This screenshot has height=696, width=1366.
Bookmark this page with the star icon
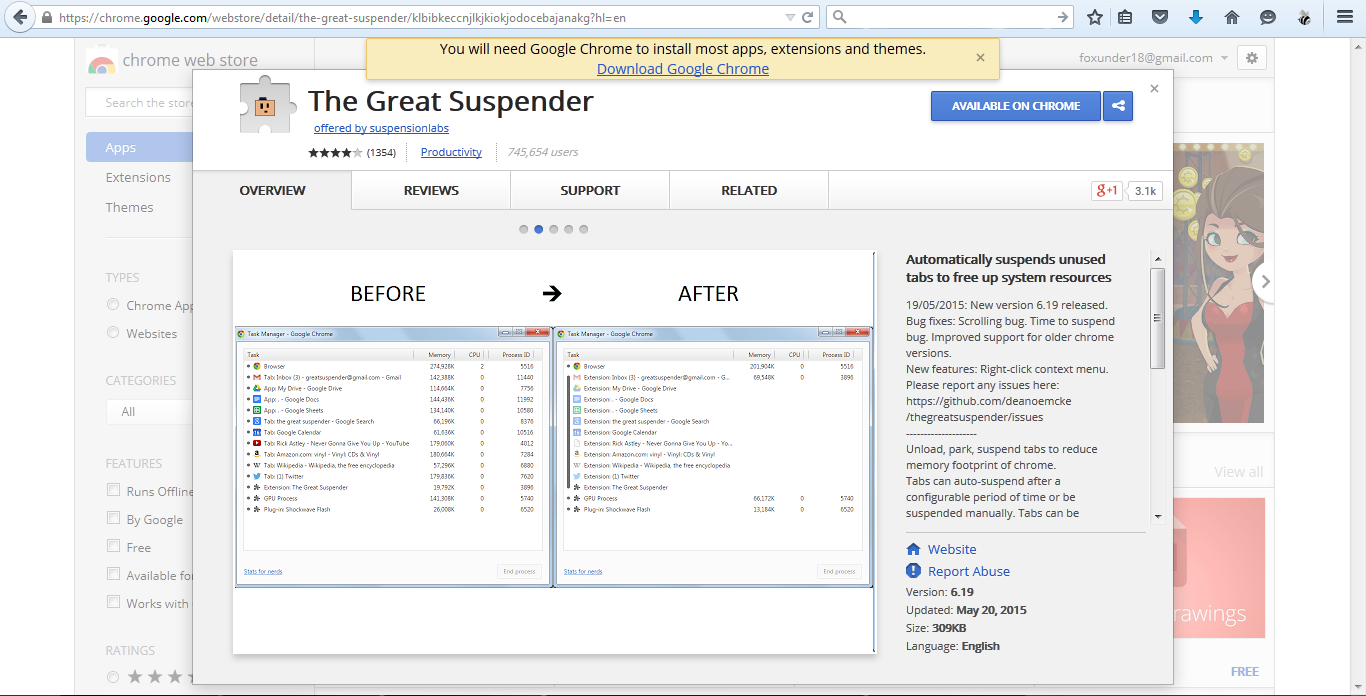coord(1095,17)
